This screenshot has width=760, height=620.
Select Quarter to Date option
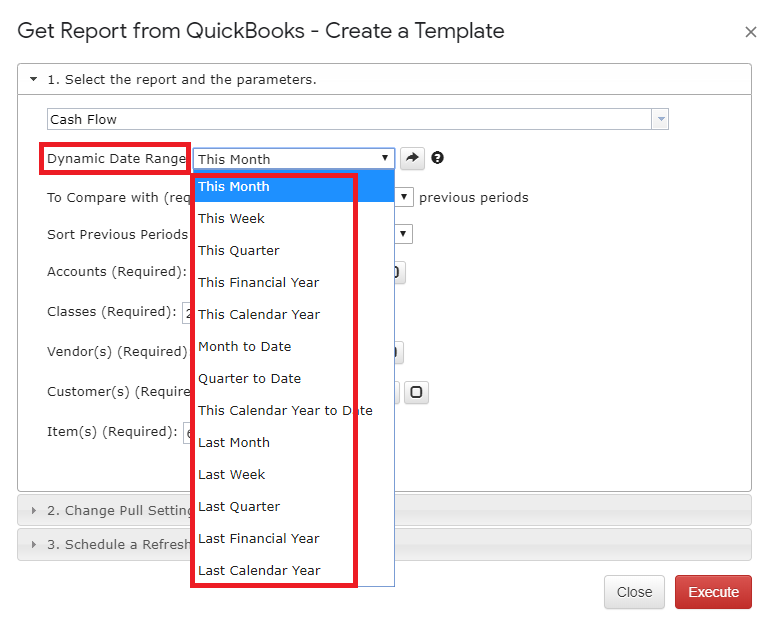point(249,378)
